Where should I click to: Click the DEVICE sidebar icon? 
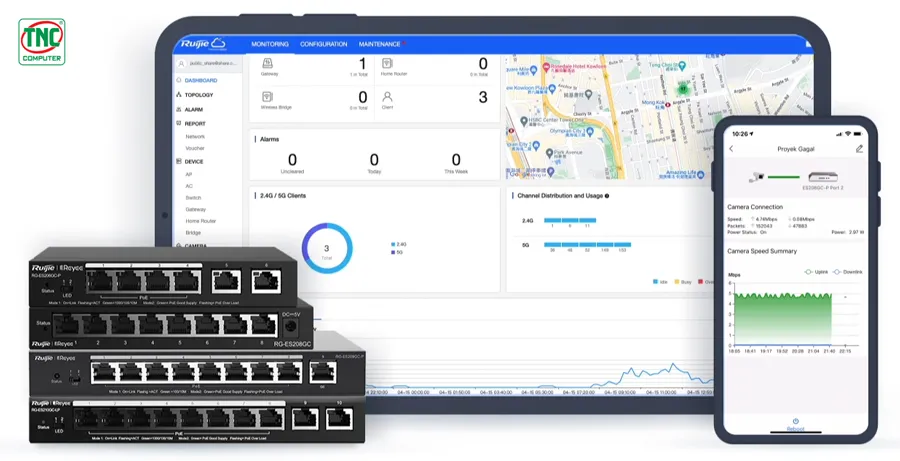click(179, 161)
